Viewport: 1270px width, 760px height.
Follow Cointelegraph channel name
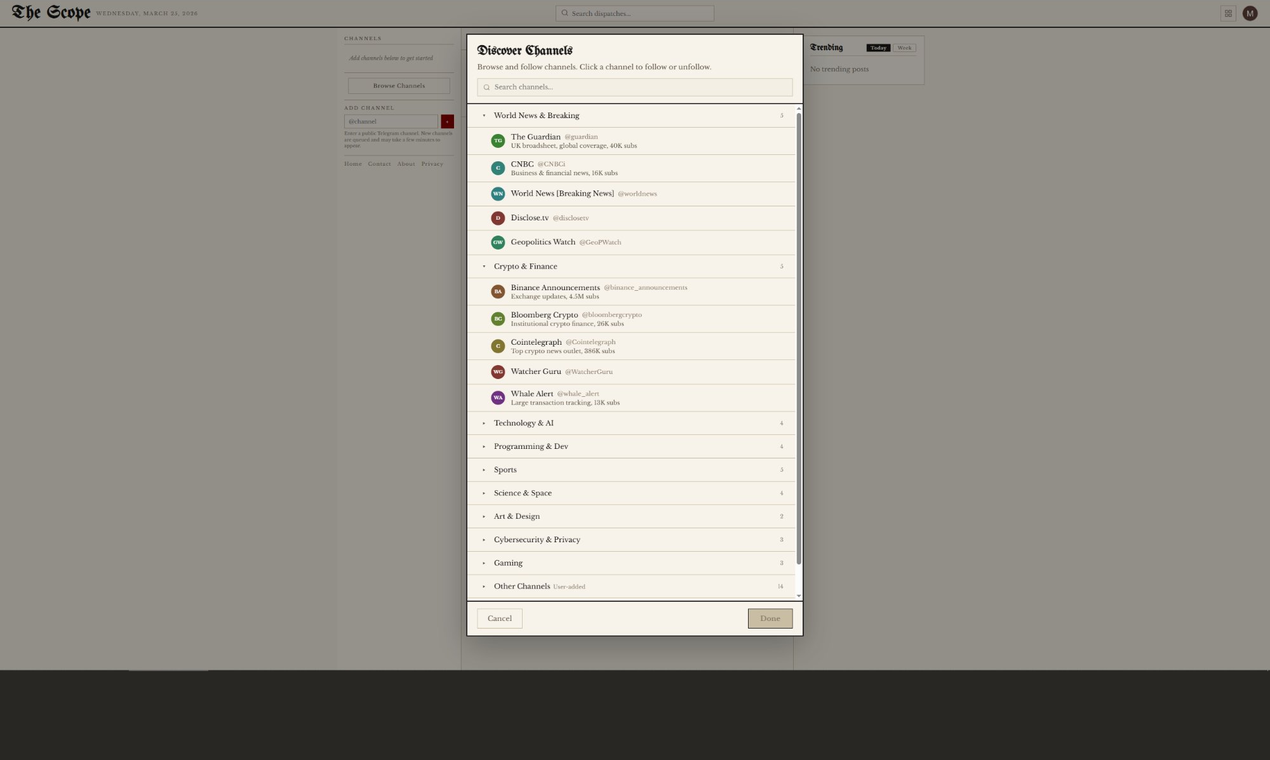click(x=536, y=342)
